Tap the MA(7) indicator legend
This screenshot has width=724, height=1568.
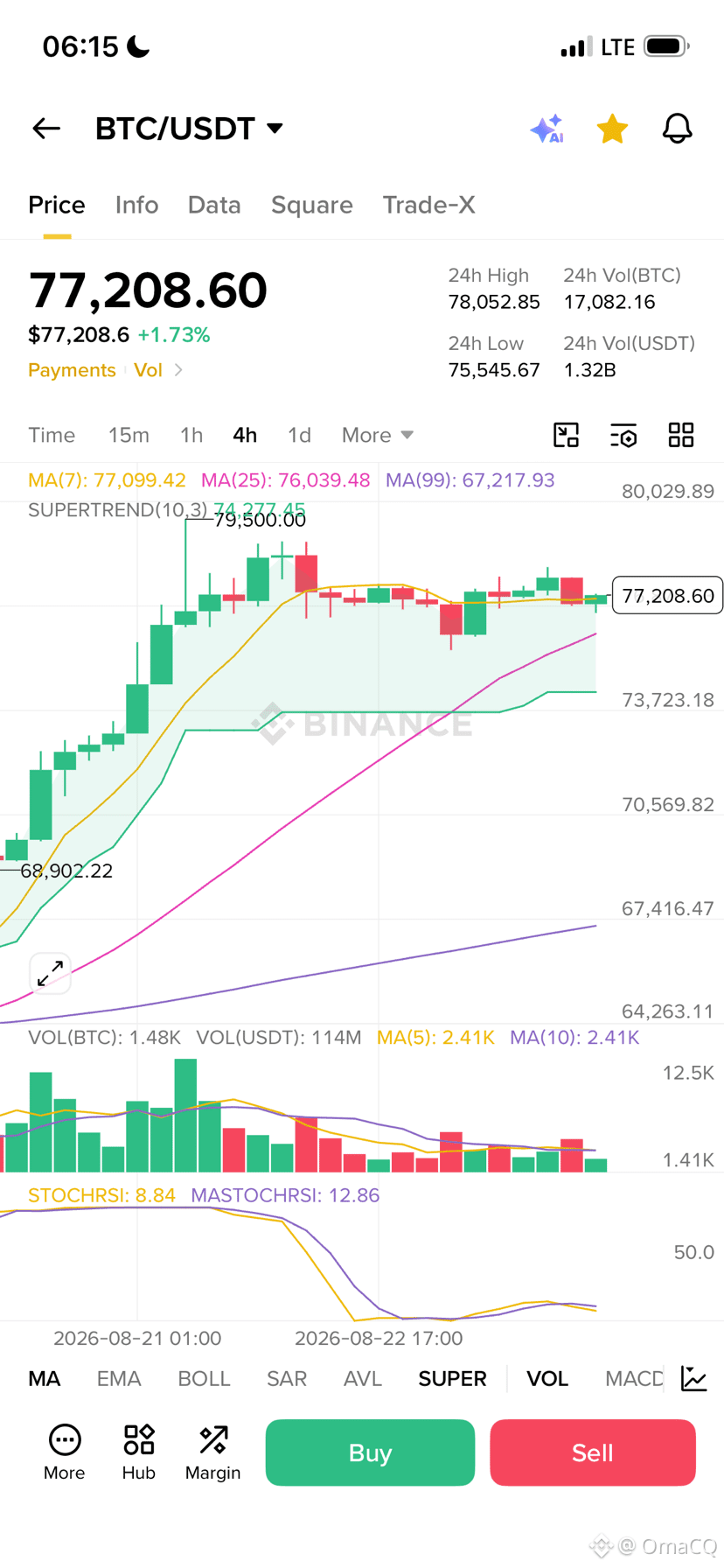point(107,480)
